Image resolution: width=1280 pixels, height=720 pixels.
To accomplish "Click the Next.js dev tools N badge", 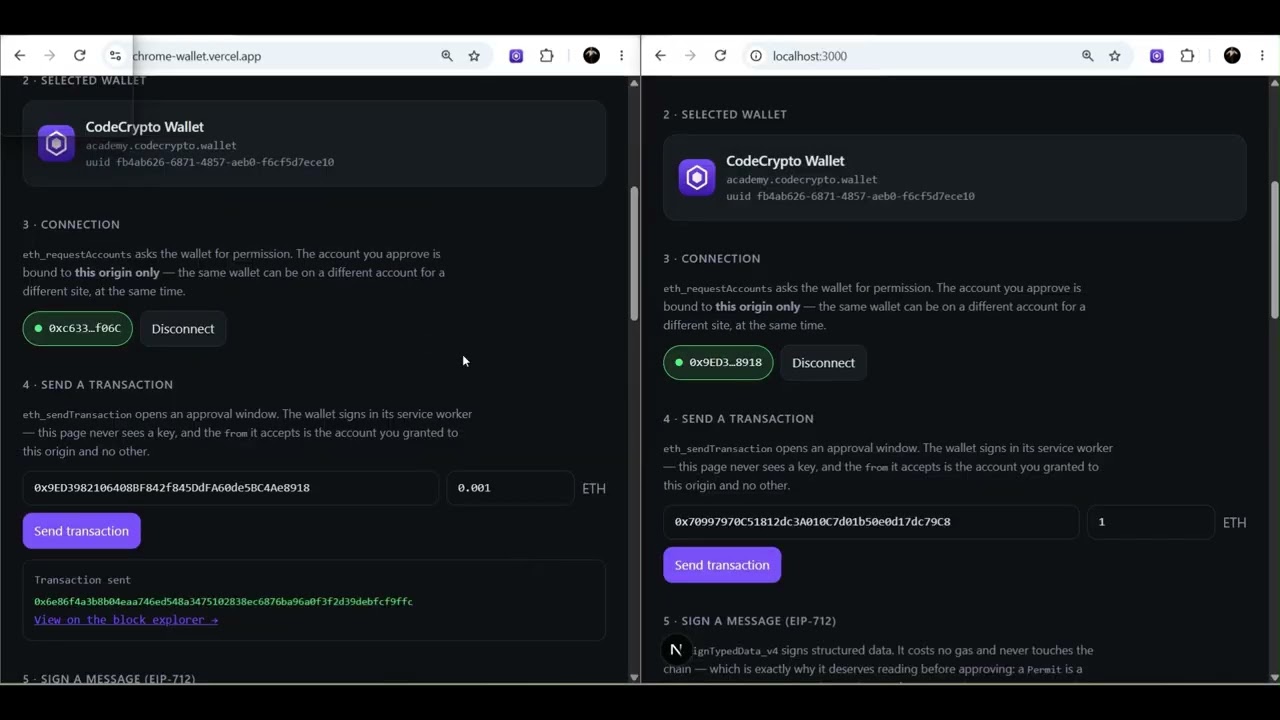I will coord(676,650).
